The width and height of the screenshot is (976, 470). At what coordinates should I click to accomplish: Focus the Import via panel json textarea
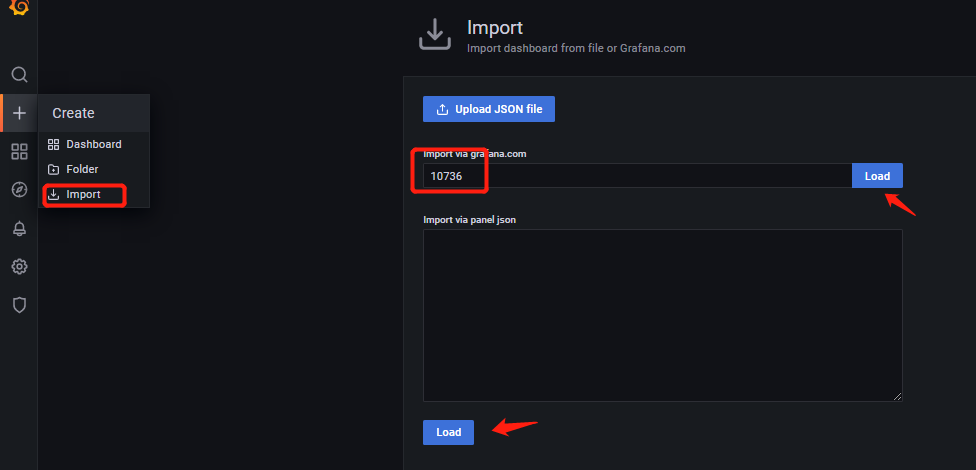click(x=663, y=316)
